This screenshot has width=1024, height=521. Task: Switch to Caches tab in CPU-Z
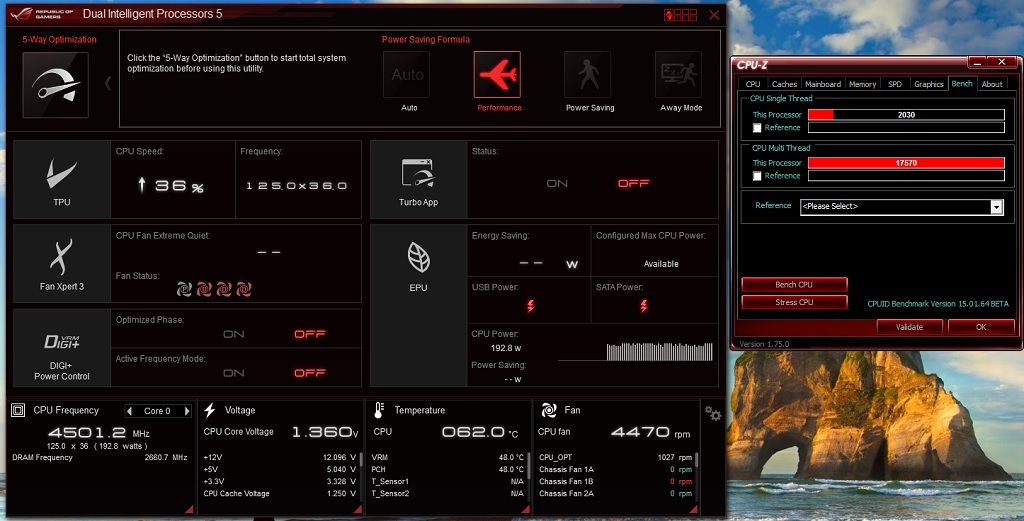(784, 84)
